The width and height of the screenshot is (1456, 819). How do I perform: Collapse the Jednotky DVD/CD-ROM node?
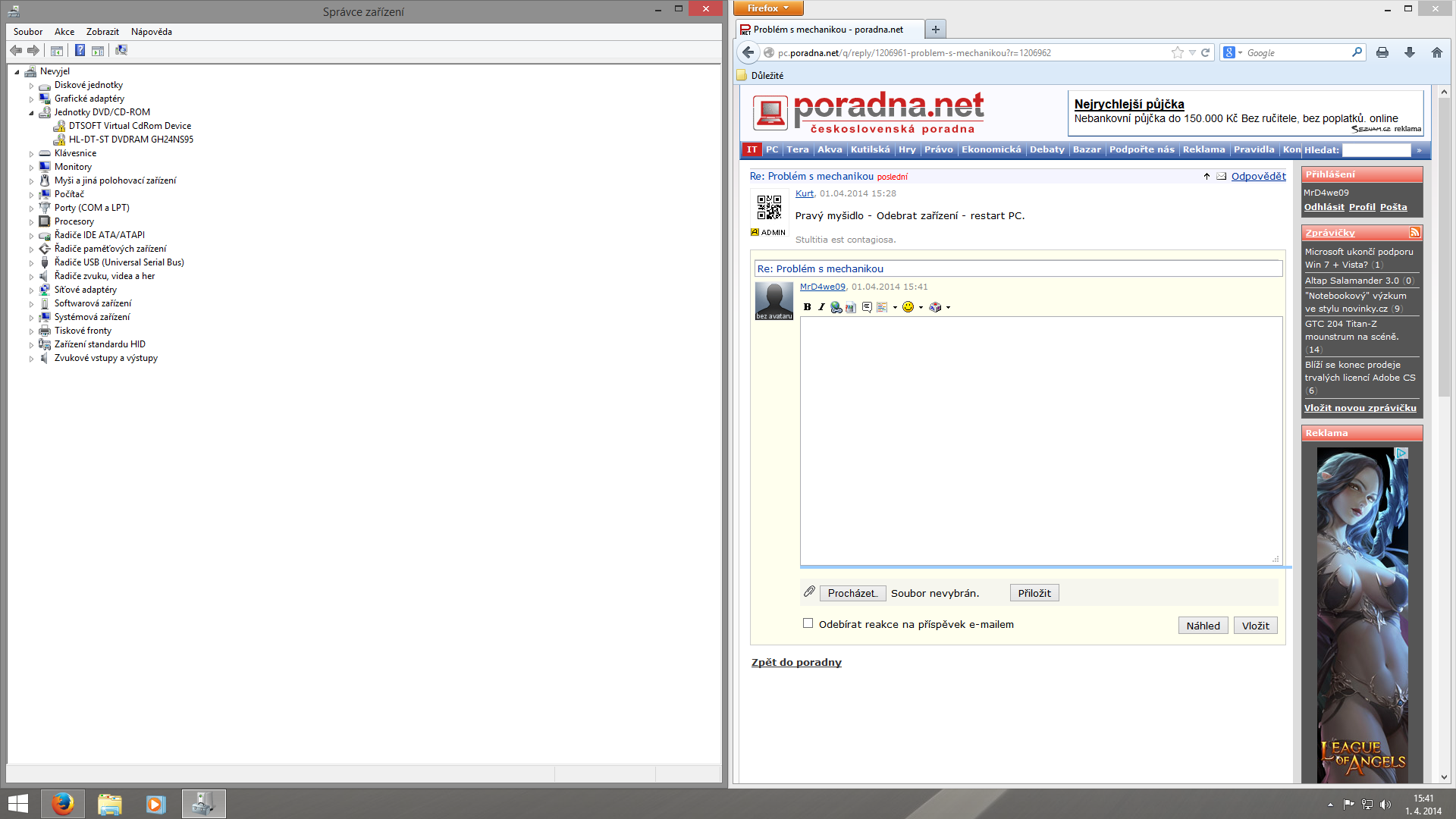tap(32, 113)
